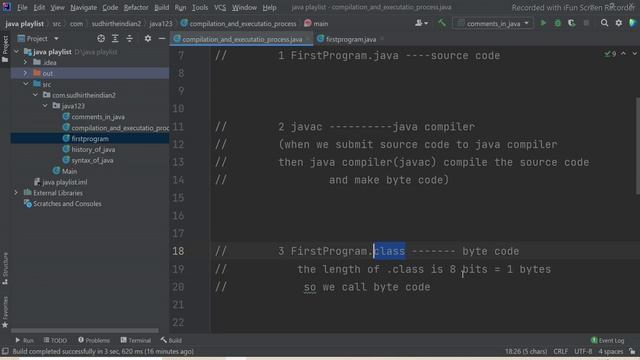Collapse all icon in Project panel
640x360 pixels.
129,38
